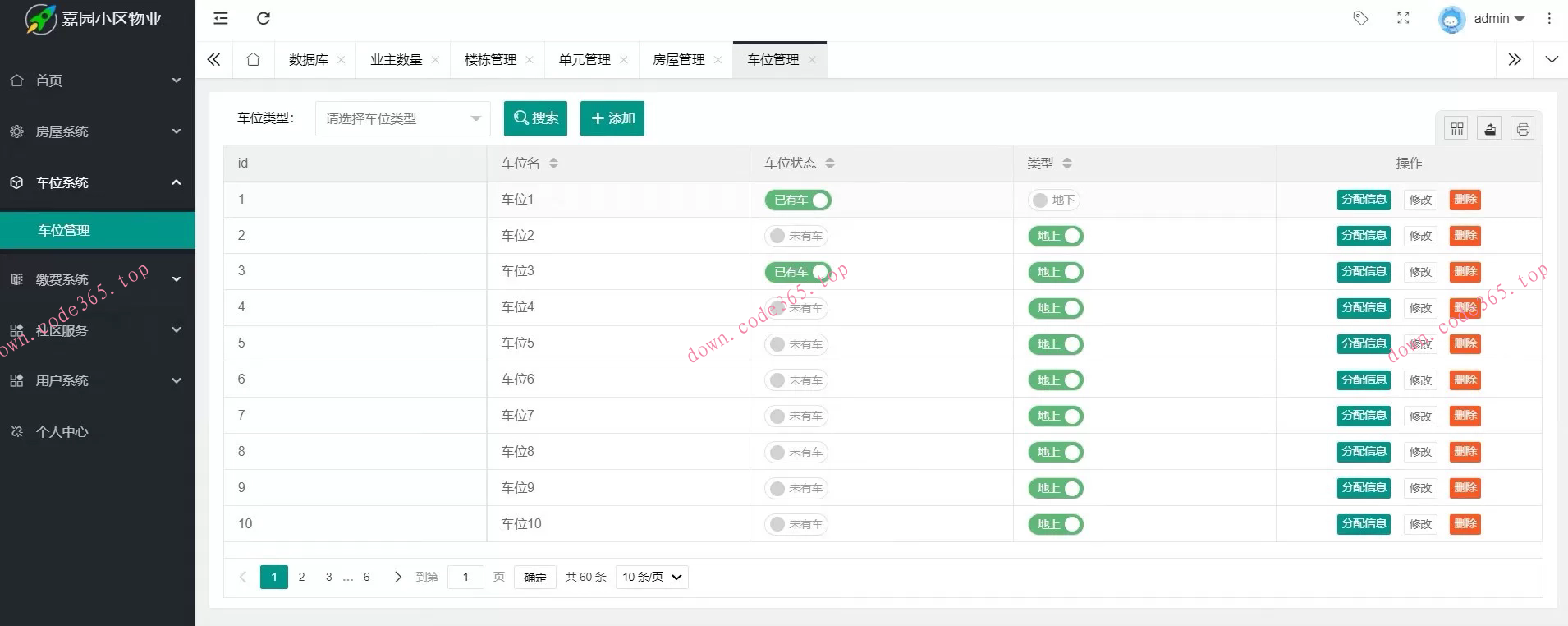Viewport: 1568px width, 626px height.
Task: Toggle 车位1 status switch 已有车
Action: point(798,200)
